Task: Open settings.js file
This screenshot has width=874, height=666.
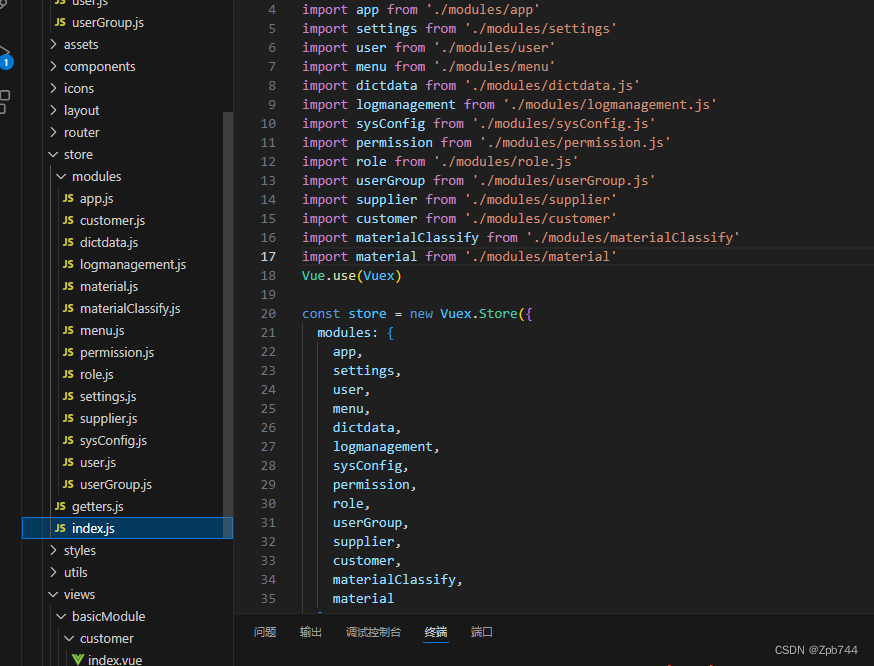Action: [108, 397]
